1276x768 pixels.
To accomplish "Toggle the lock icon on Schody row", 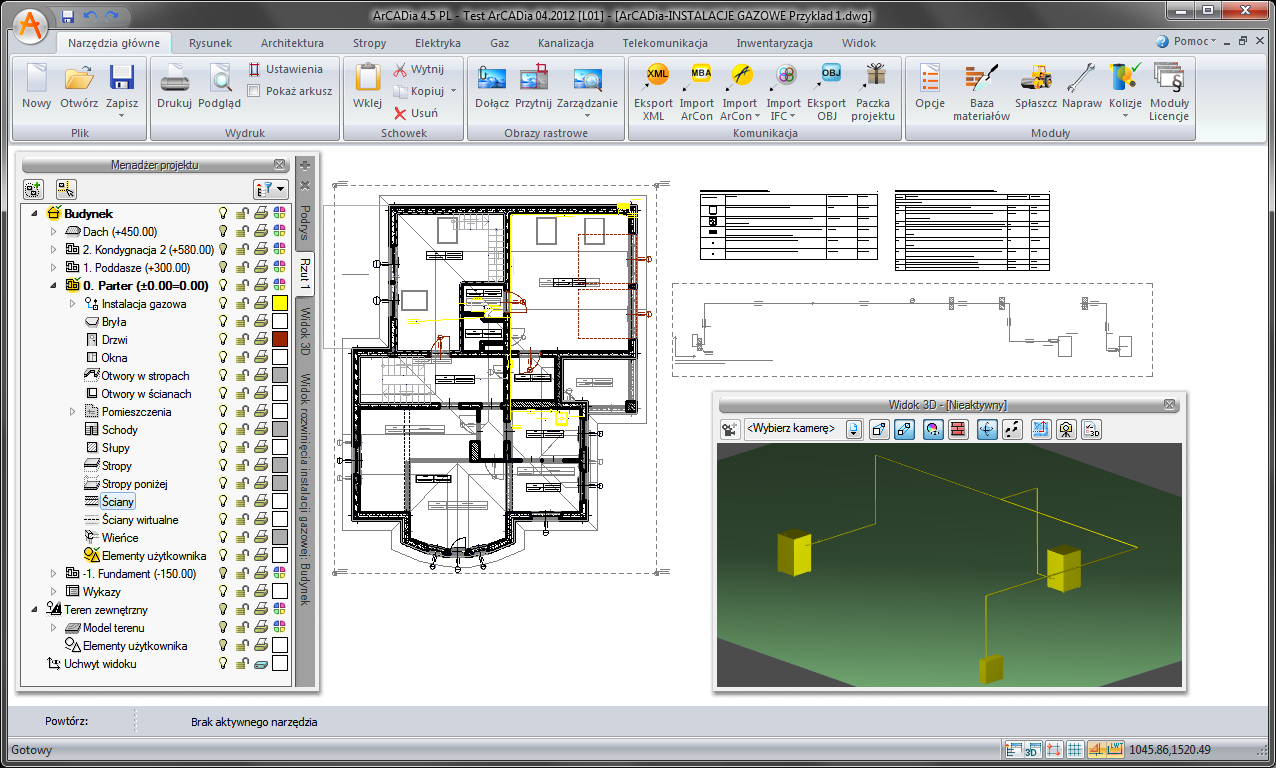I will (242, 430).
